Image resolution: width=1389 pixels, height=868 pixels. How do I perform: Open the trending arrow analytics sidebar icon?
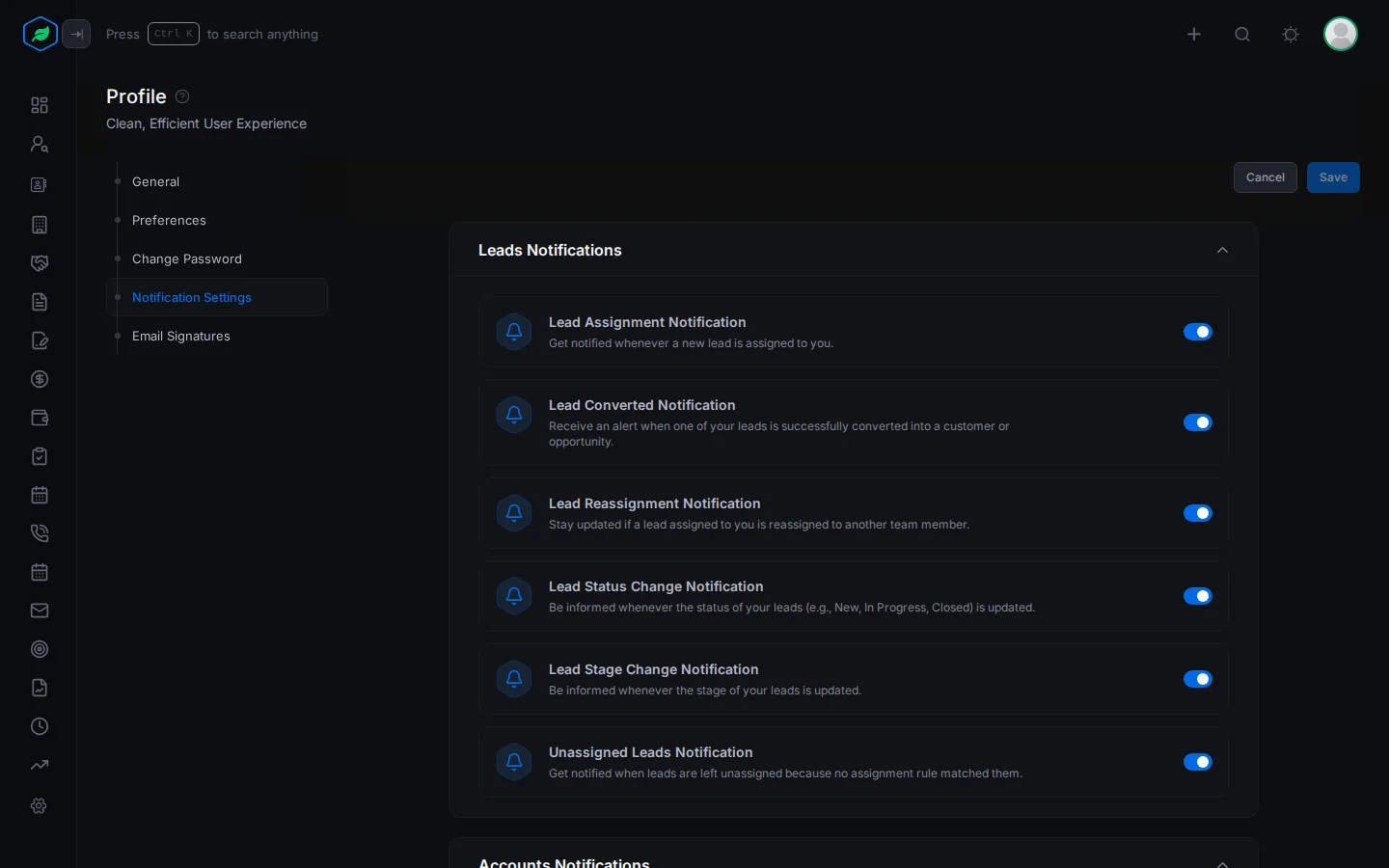coord(40,765)
